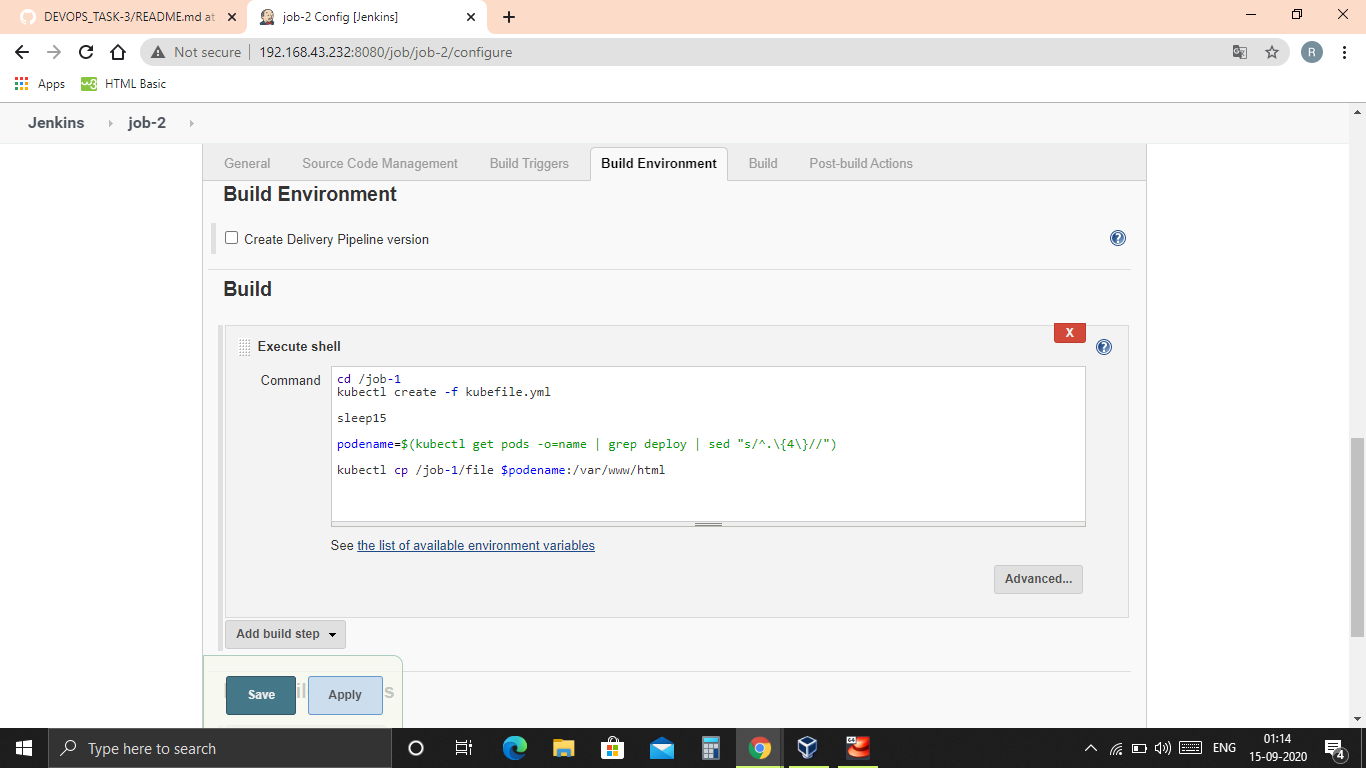Enable Create Delivery Pipeline version checkbox
The image size is (1366, 768).
231,238
